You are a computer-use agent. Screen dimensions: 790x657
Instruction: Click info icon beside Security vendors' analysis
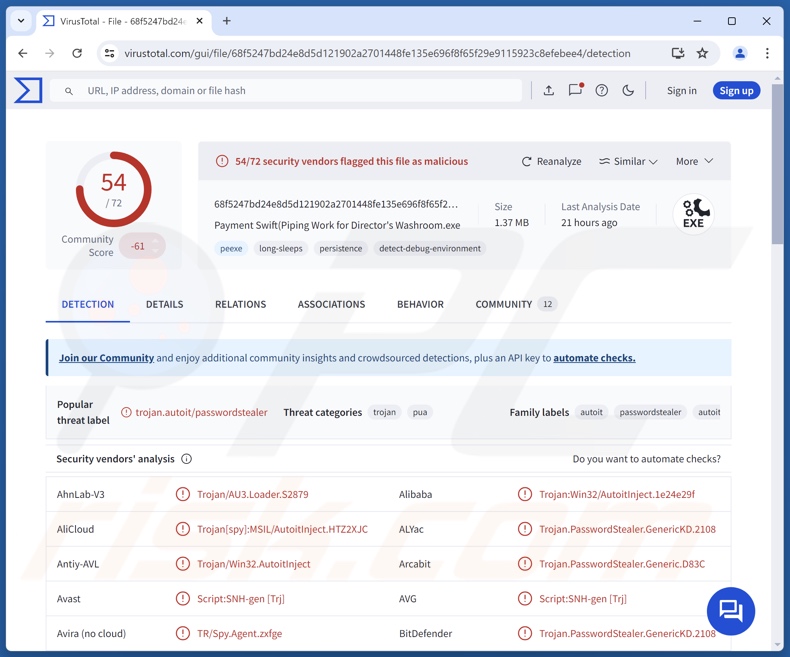[186, 459]
